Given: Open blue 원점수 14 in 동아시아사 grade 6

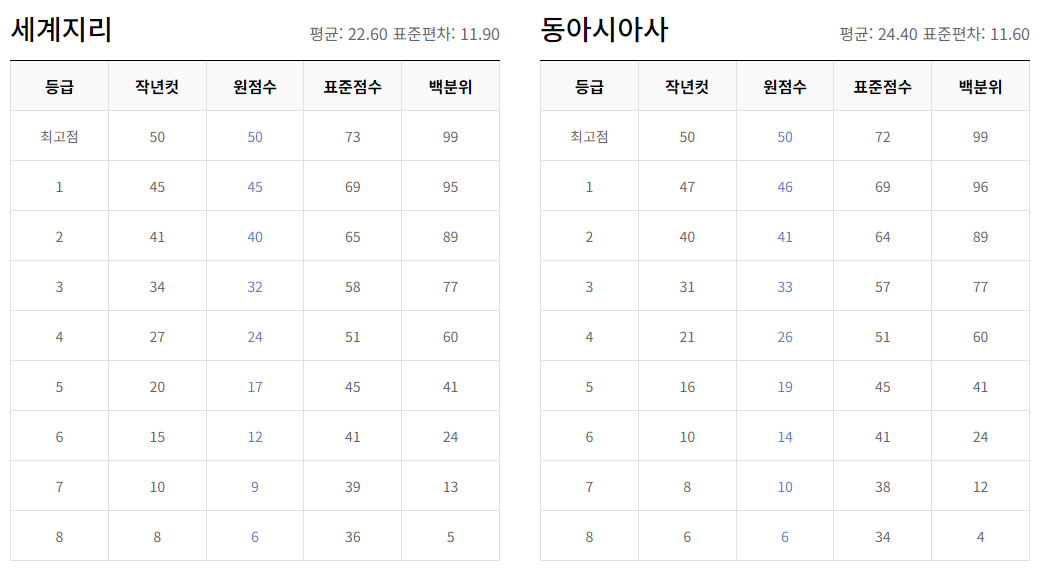Looking at the screenshot, I should click(785, 437).
